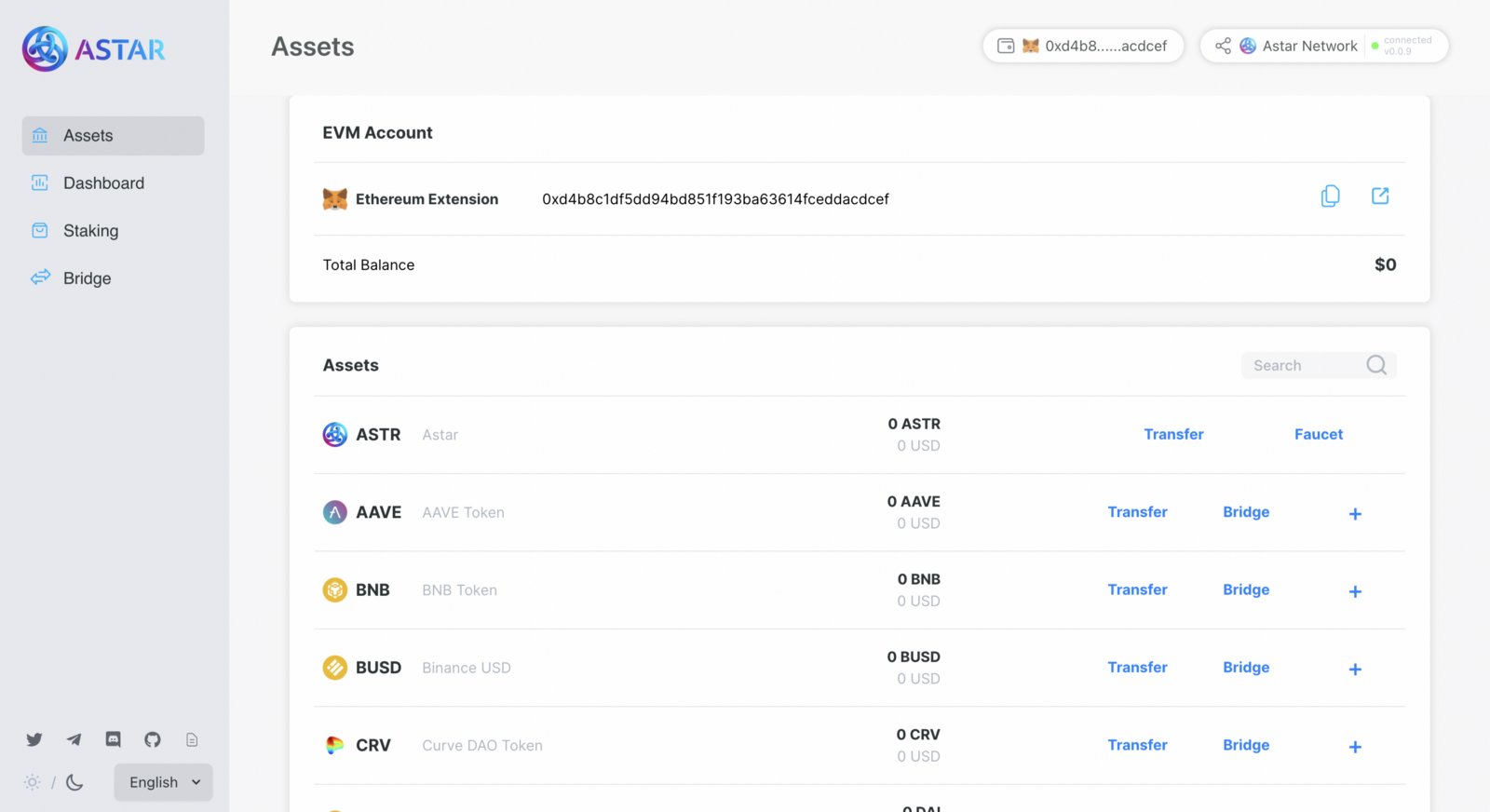Add BNB token via plus icon
1490x812 pixels.
[1355, 591]
